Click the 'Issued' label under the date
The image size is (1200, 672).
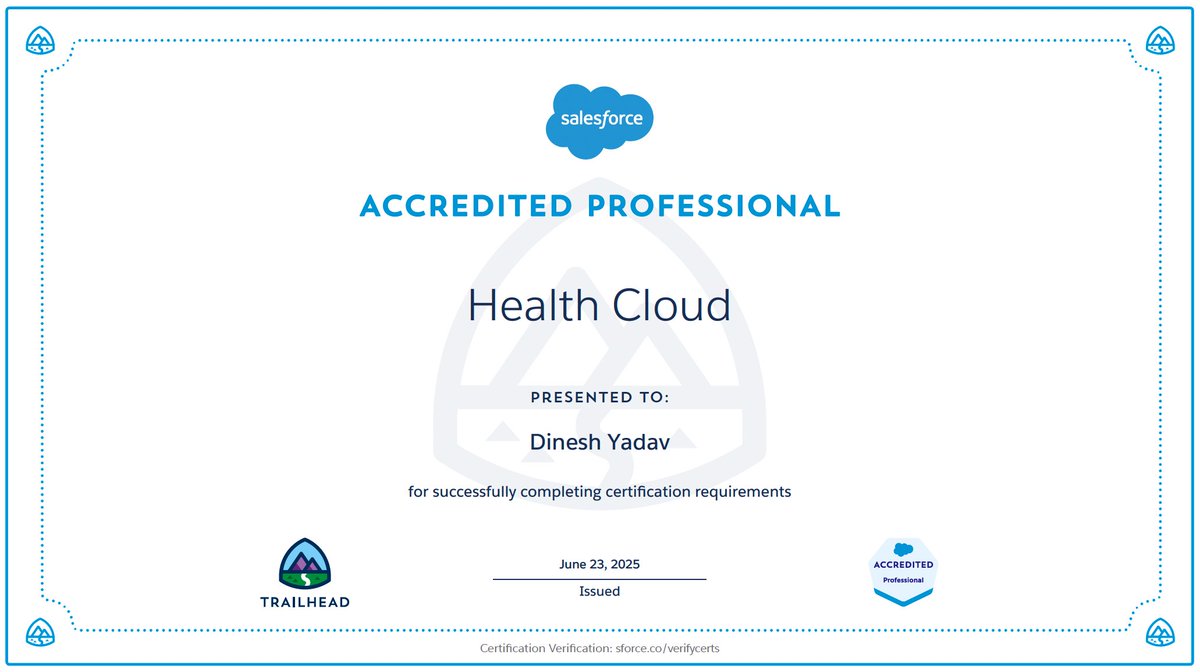tap(600, 591)
